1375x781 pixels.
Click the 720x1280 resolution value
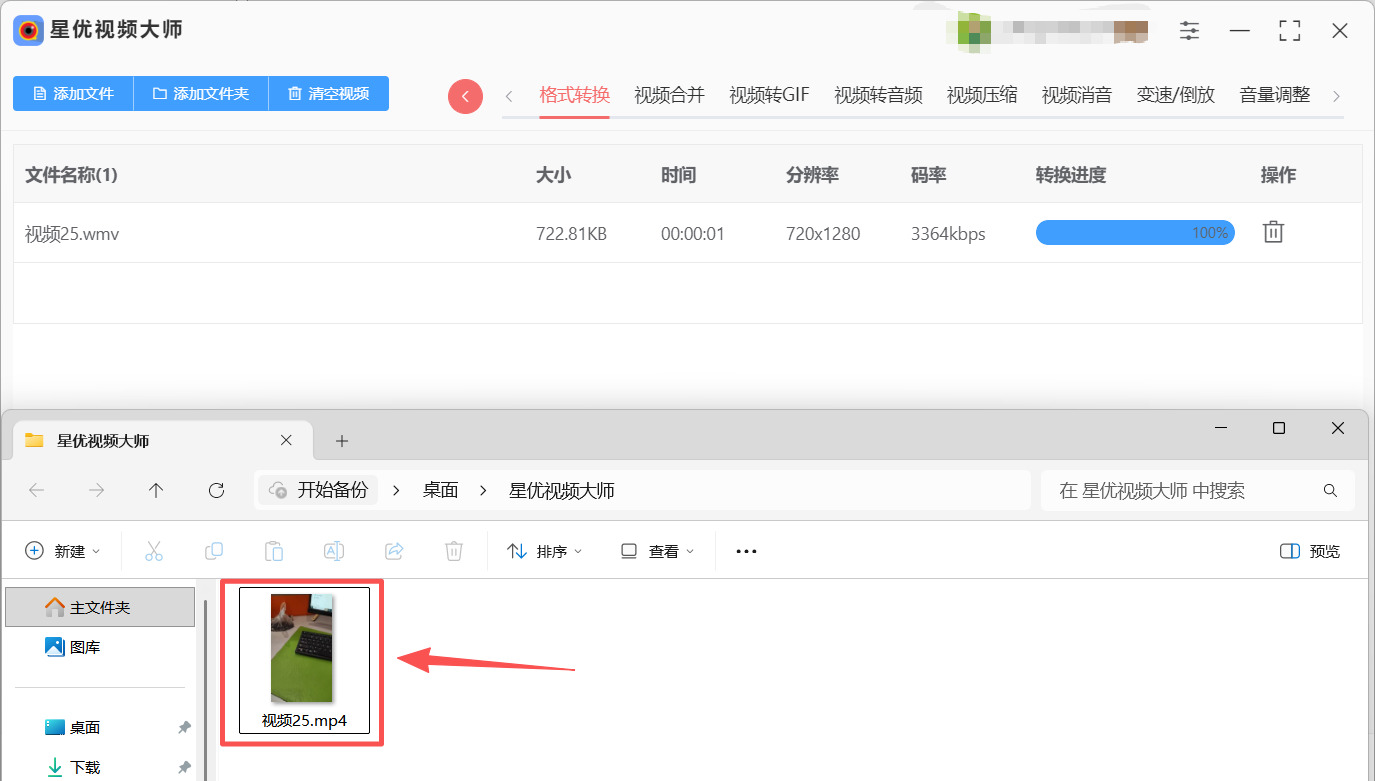tap(823, 233)
